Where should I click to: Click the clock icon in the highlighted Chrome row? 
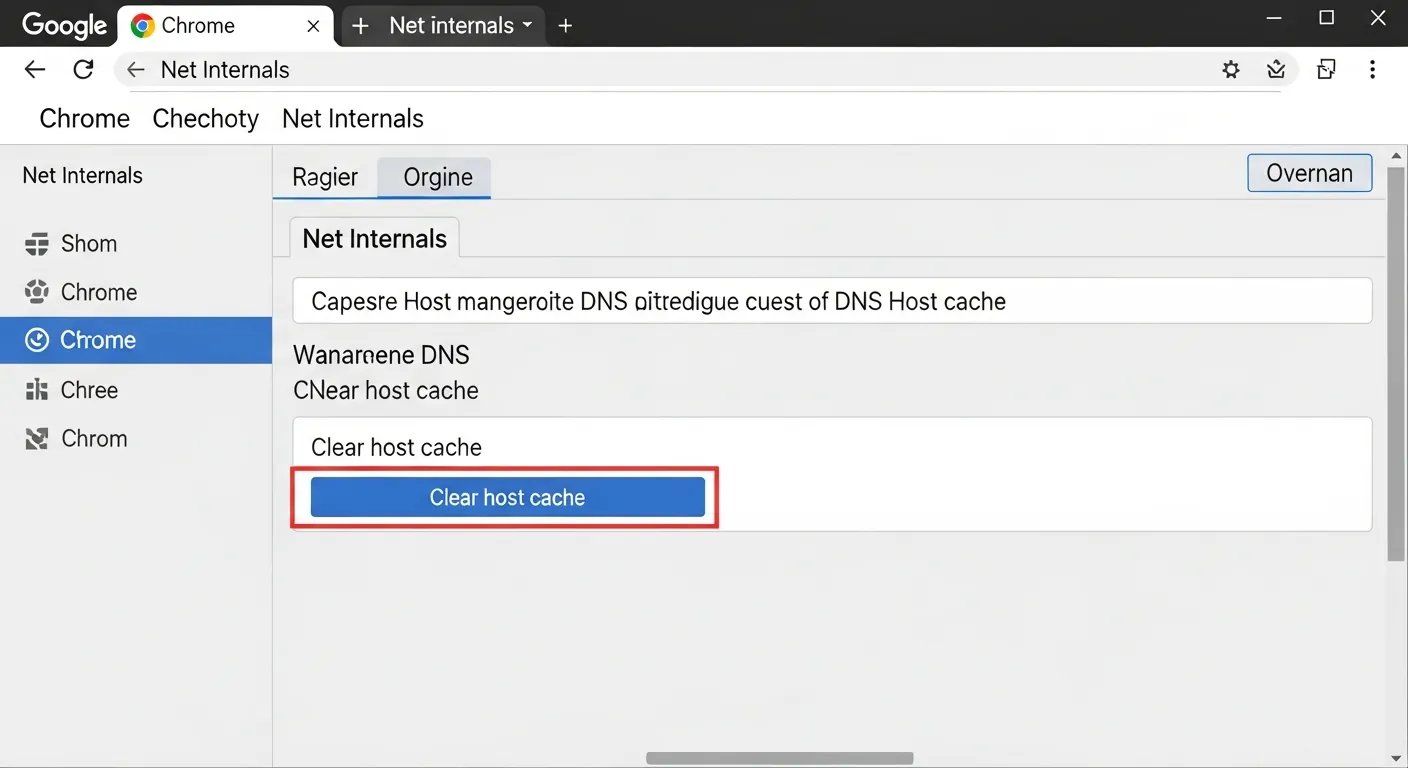tap(37, 340)
